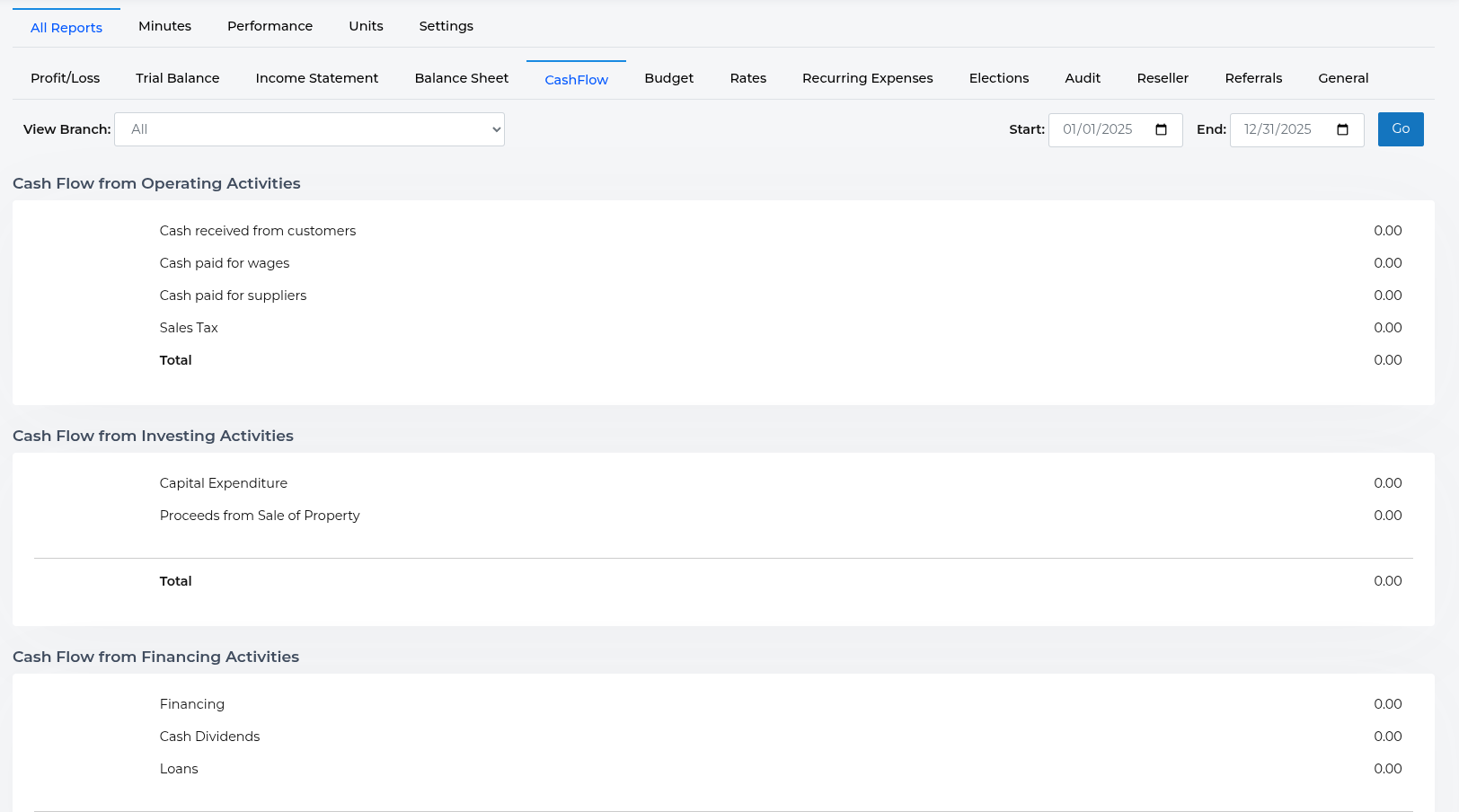Switch to the Minutes tab
1459x812 pixels.
[164, 26]
